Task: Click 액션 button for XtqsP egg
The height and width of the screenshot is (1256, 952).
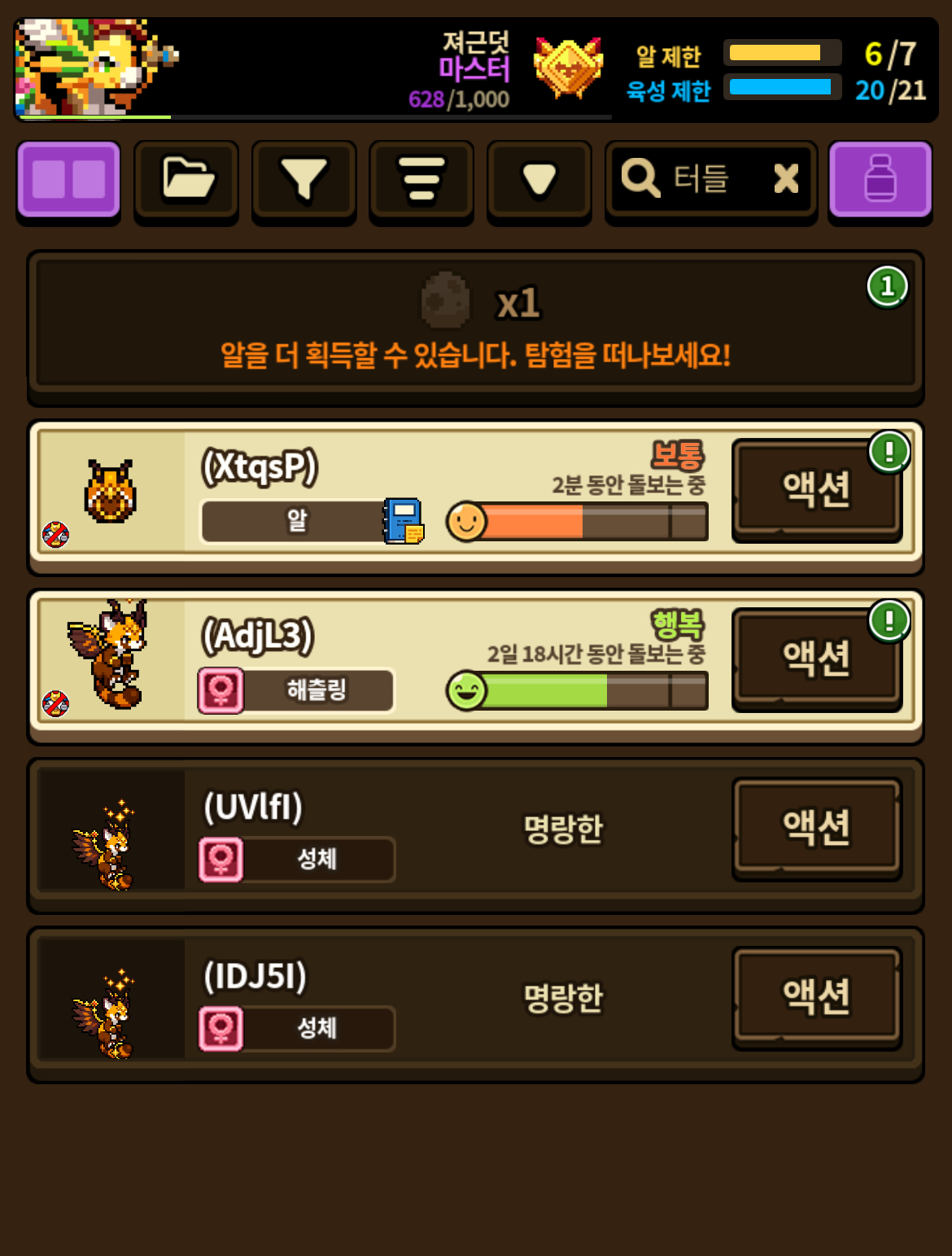Action: click(817, 489)
